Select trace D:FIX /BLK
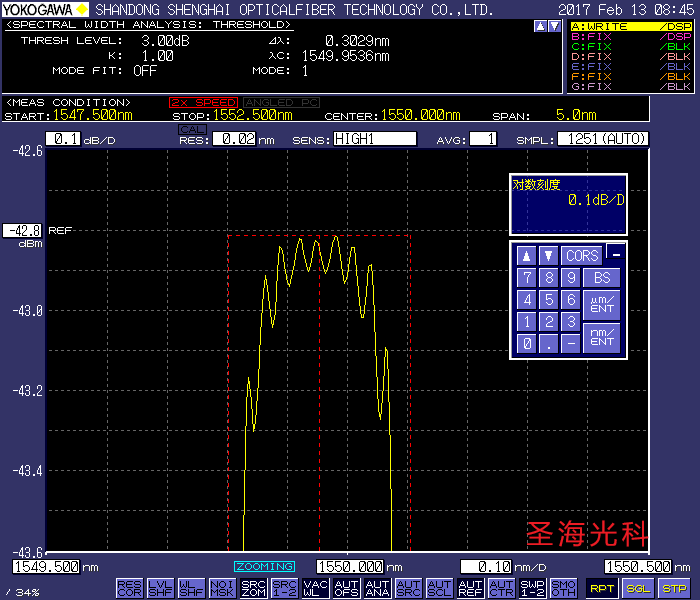 coord(631,57)
